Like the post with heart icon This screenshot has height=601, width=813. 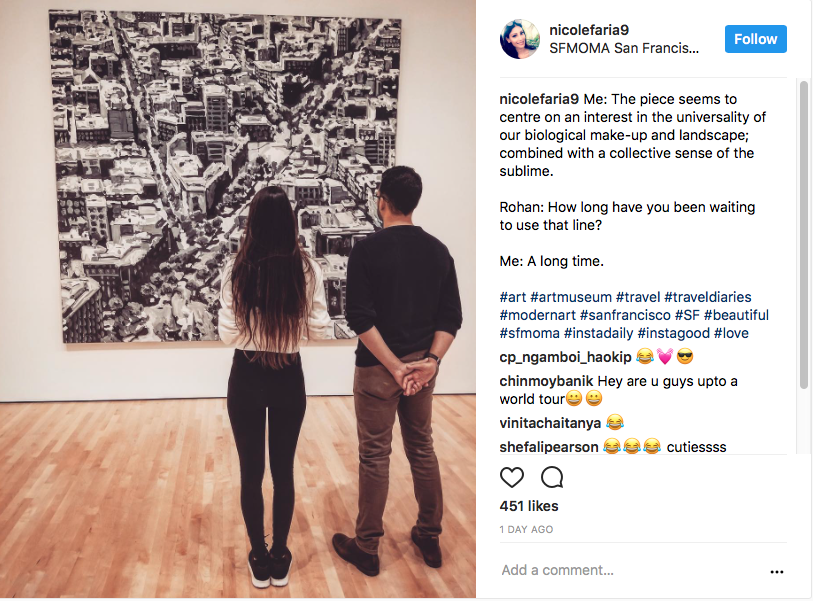click(x=512, y=477)
